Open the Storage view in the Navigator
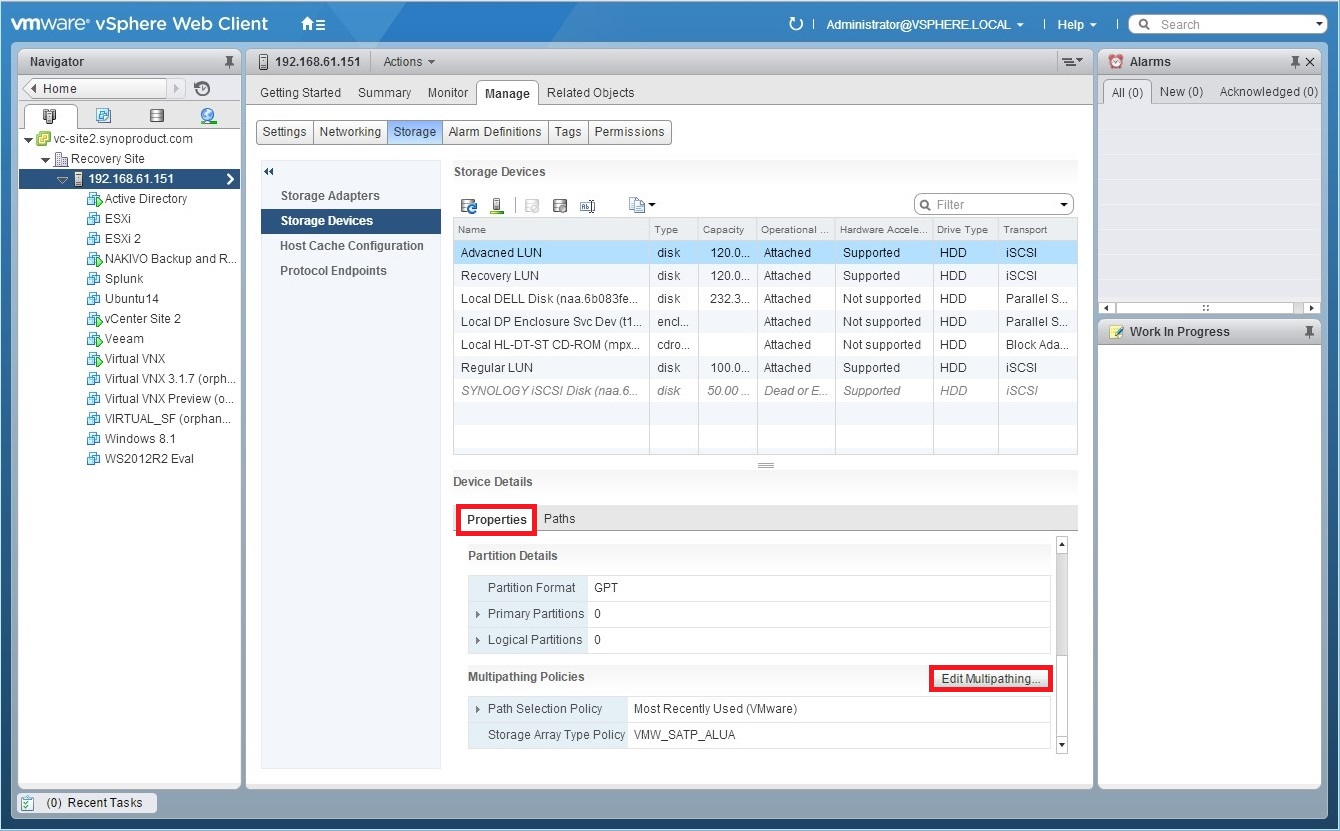 156,116
